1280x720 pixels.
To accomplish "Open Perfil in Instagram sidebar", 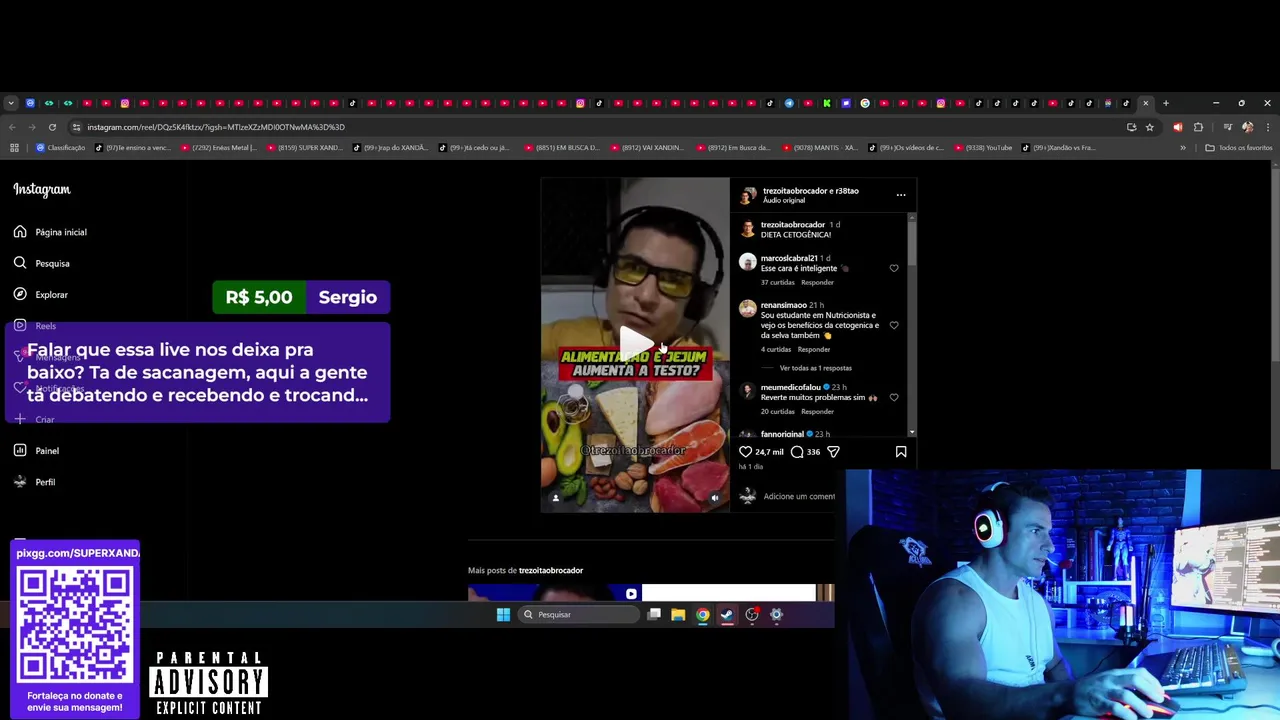I will (x=34, y=482).
